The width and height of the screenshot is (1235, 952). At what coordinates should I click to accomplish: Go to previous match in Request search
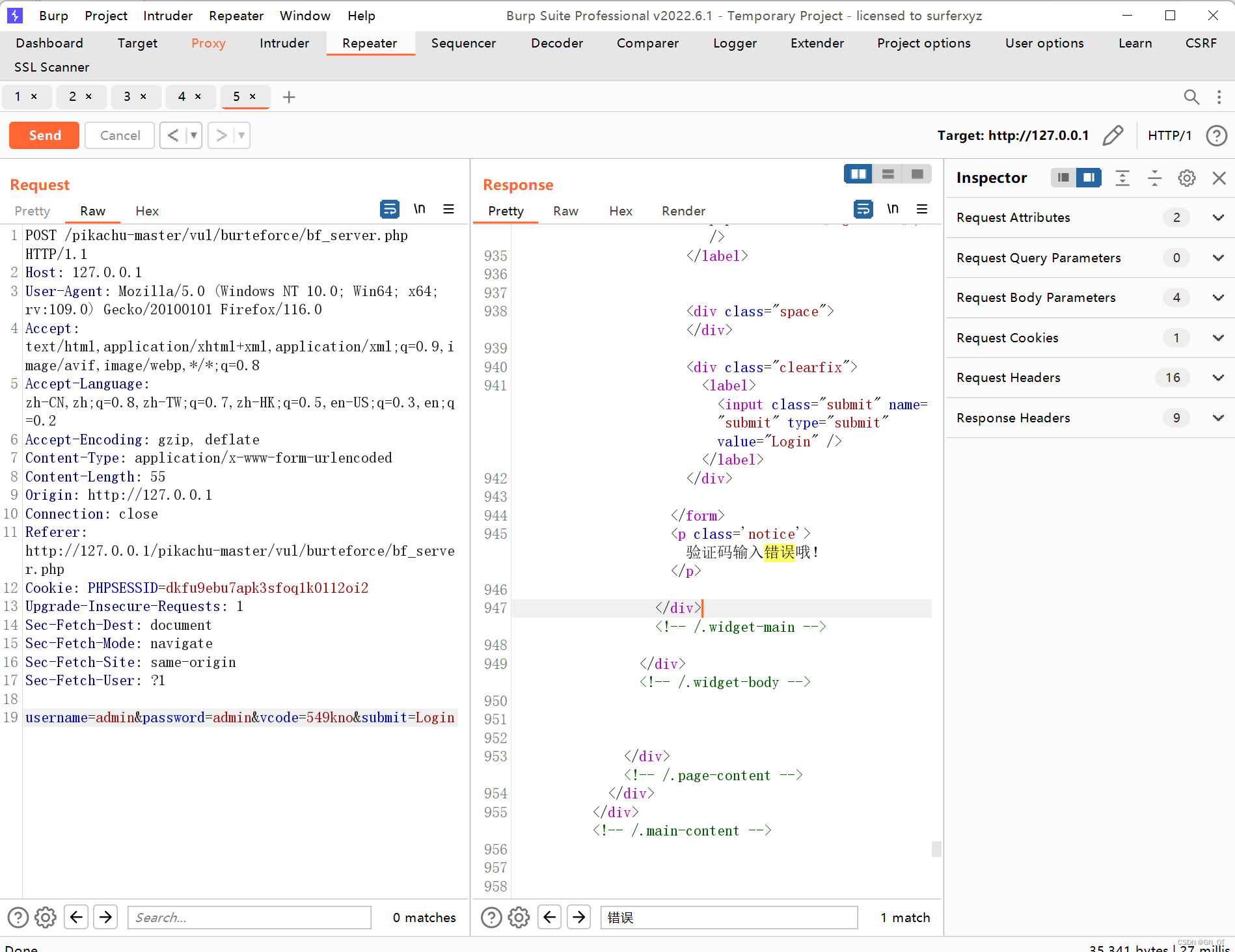click(76, 918)
